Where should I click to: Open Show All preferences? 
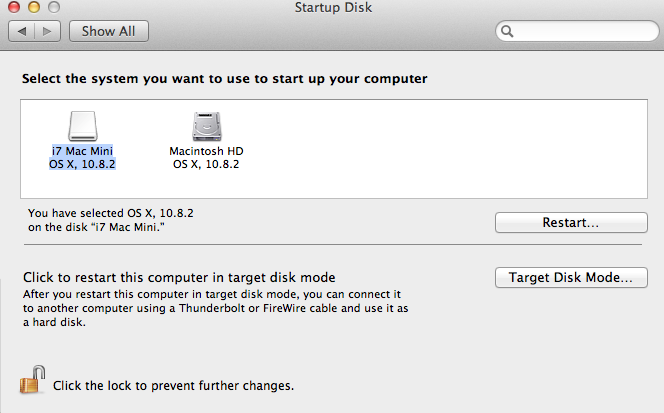click(x=109, y=31)
